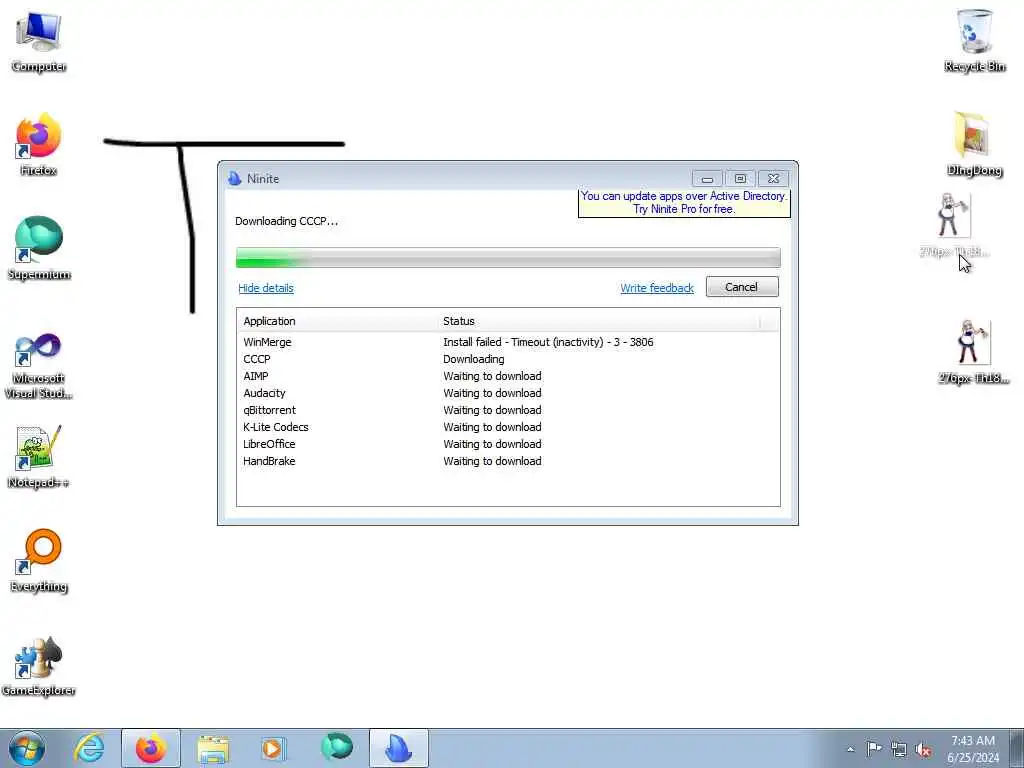Click Hide details link in Ninite
This screenshot has width=1024, height=768.
coord(266,288)
